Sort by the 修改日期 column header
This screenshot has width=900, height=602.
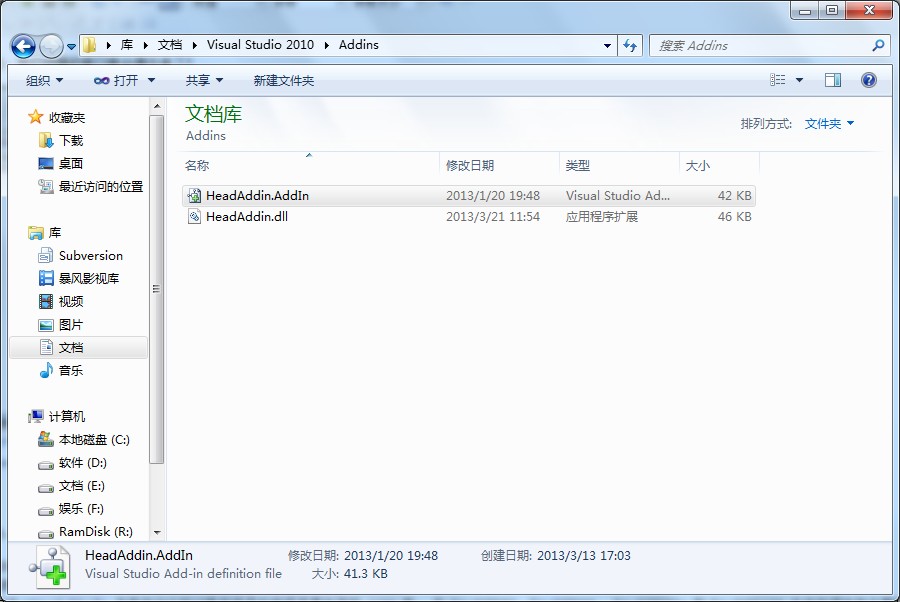470,165
